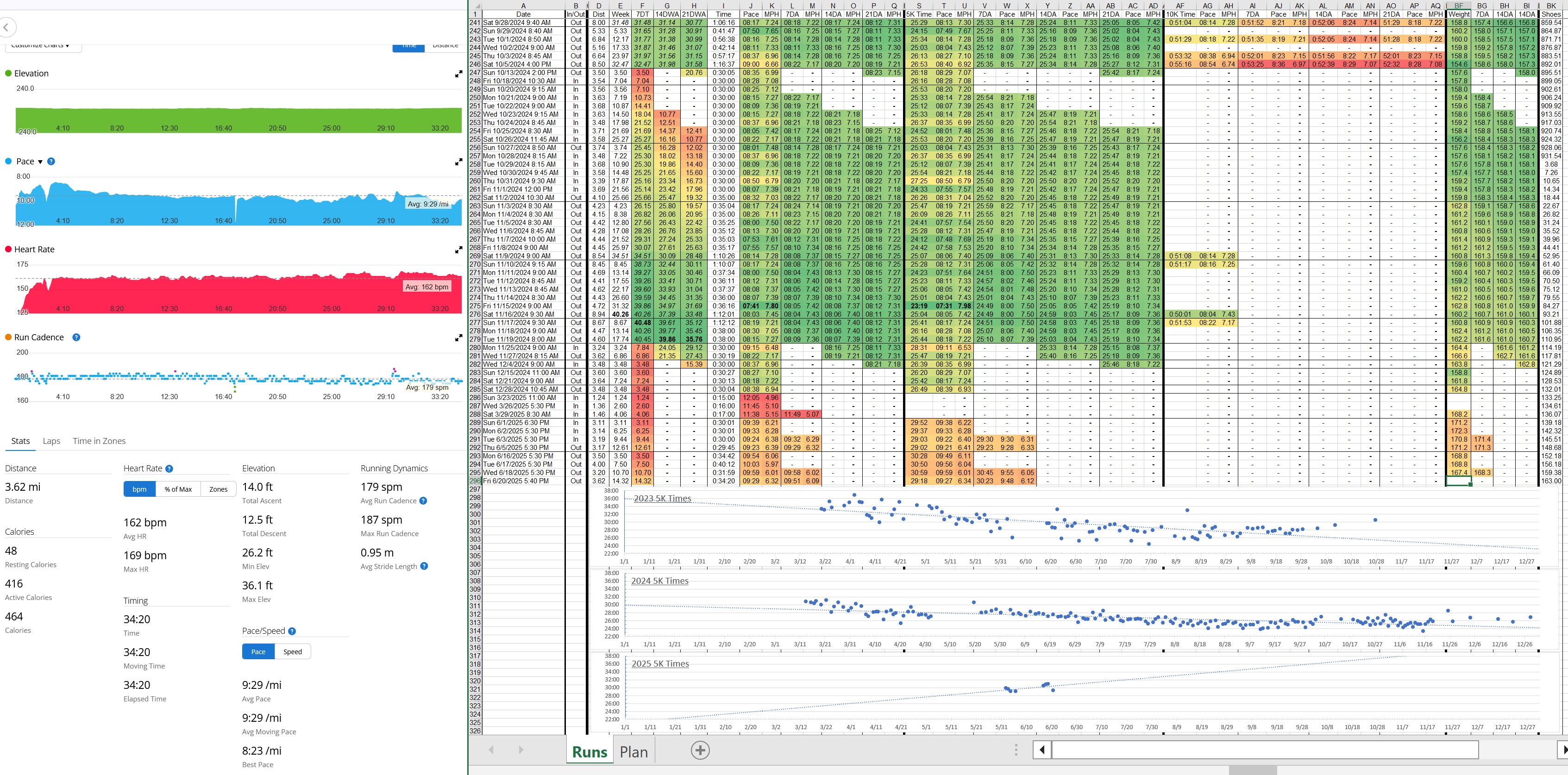1568x775 pixels.
Task: Click the previous sheet navigation arrow in Excel
Action: pos(491,750)
